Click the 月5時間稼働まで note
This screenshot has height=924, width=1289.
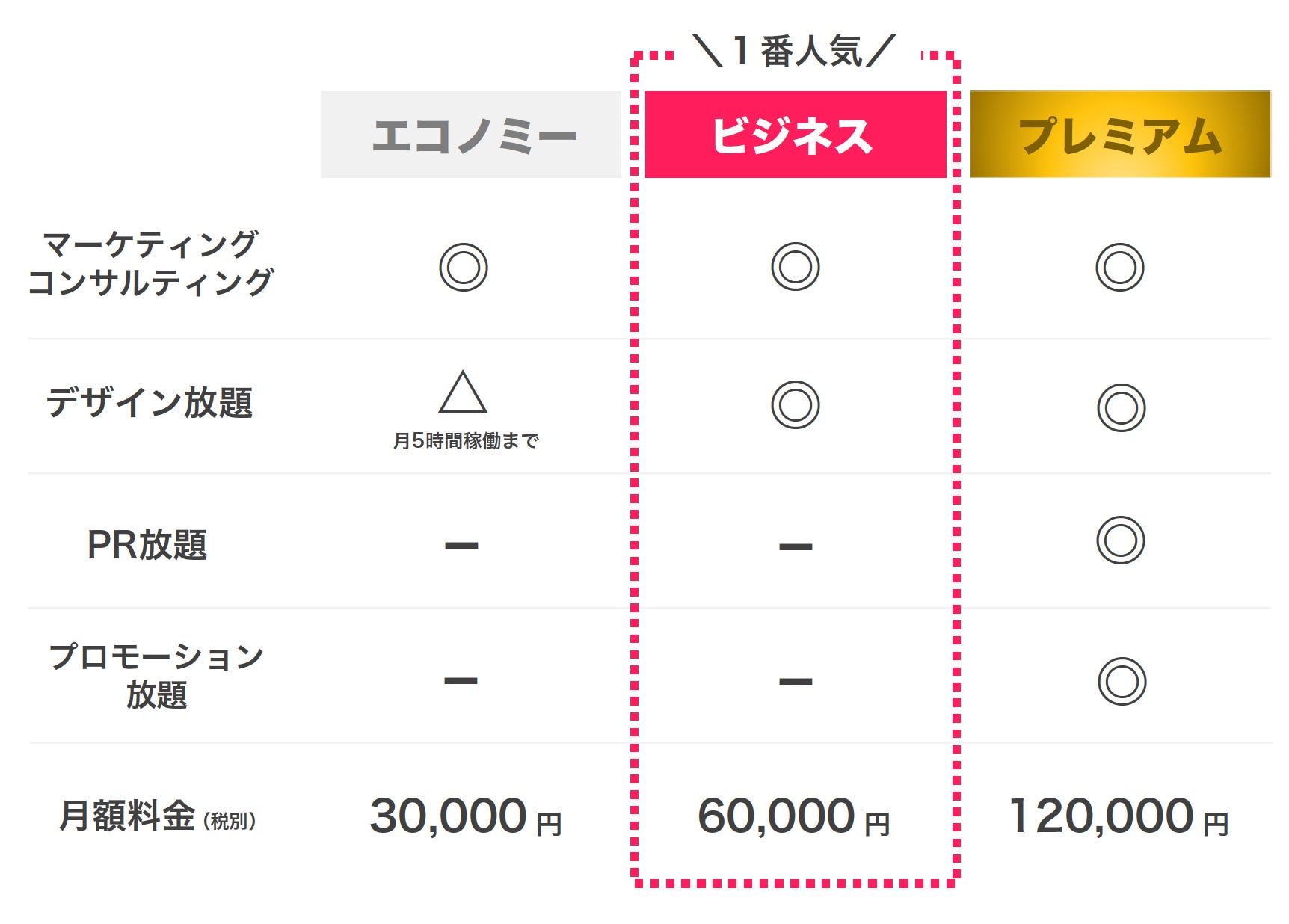coord(465,441)
